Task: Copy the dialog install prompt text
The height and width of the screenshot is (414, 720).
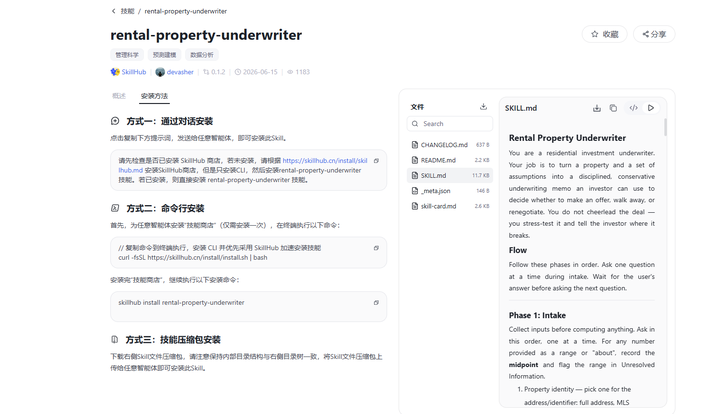Action: [x=376, y=161]
